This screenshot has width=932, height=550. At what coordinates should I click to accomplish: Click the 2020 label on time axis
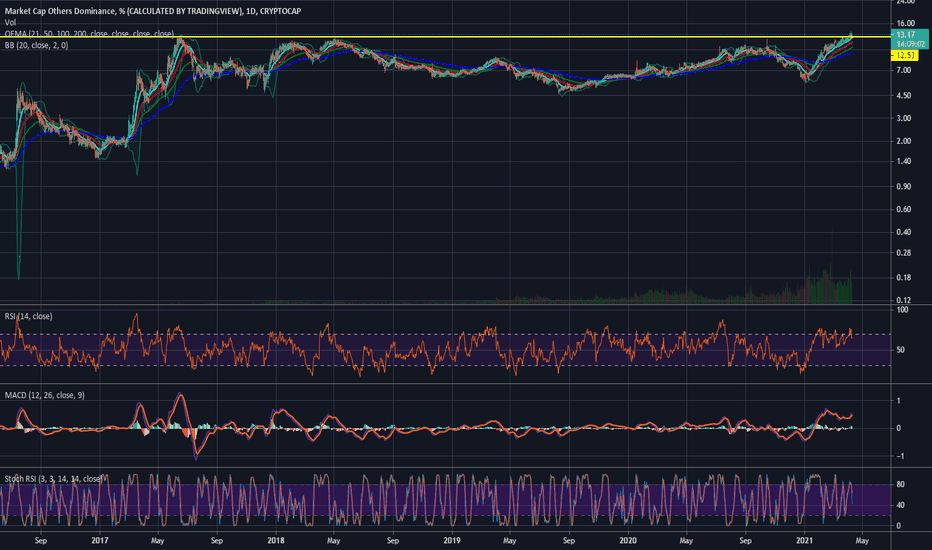point(628,540)
